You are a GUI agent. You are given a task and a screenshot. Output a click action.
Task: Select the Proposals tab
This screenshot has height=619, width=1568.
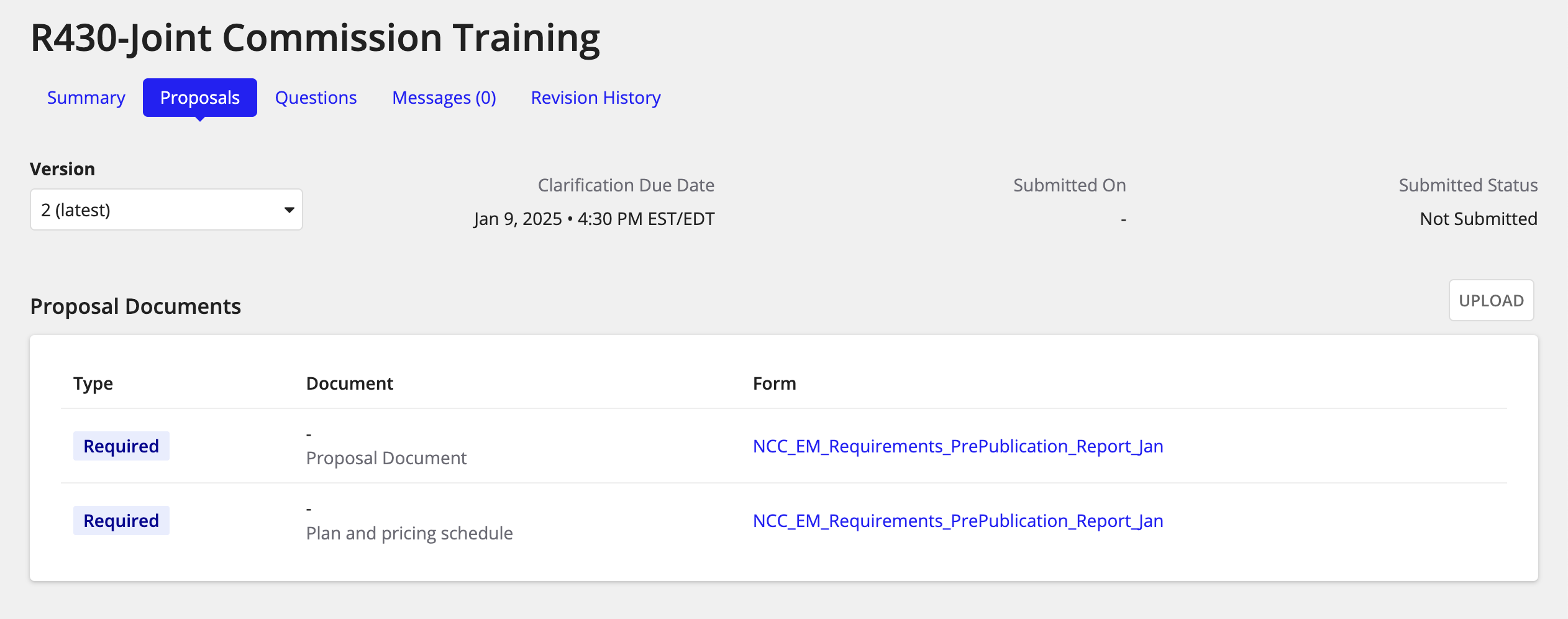coord(199,98)
